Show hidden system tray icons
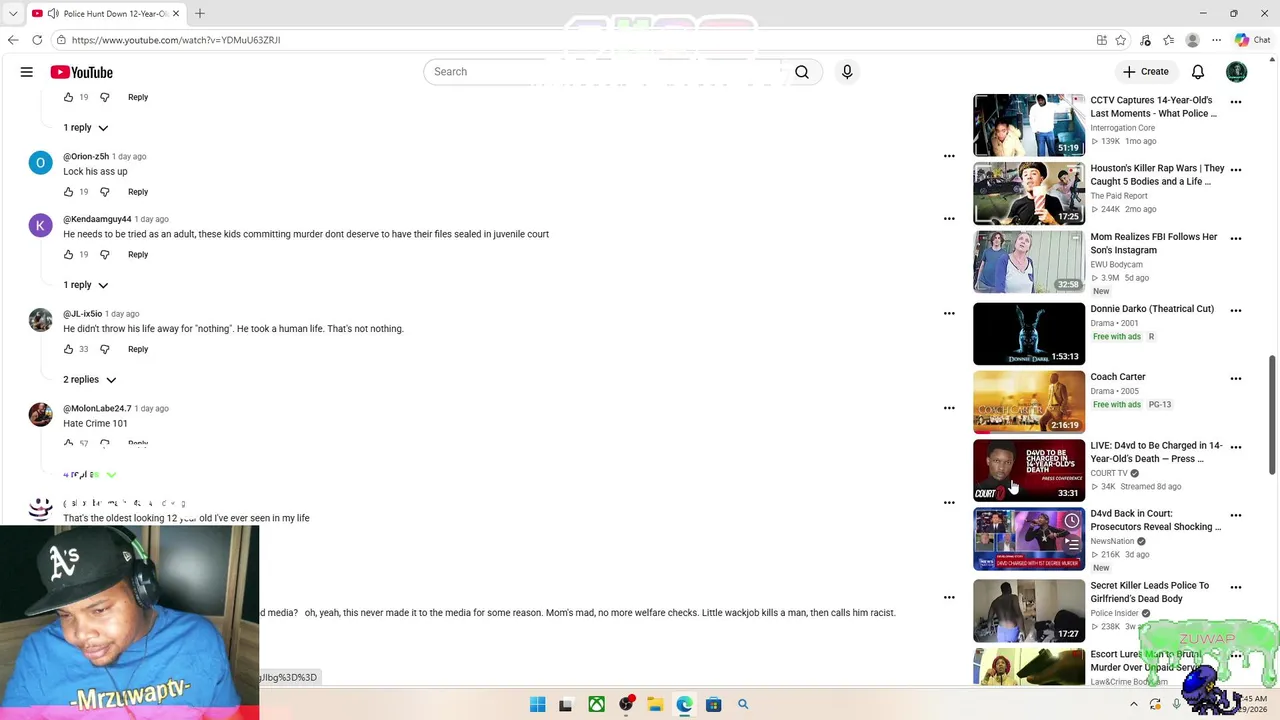The image size is (1280, 720). (x=1133, y=704)
